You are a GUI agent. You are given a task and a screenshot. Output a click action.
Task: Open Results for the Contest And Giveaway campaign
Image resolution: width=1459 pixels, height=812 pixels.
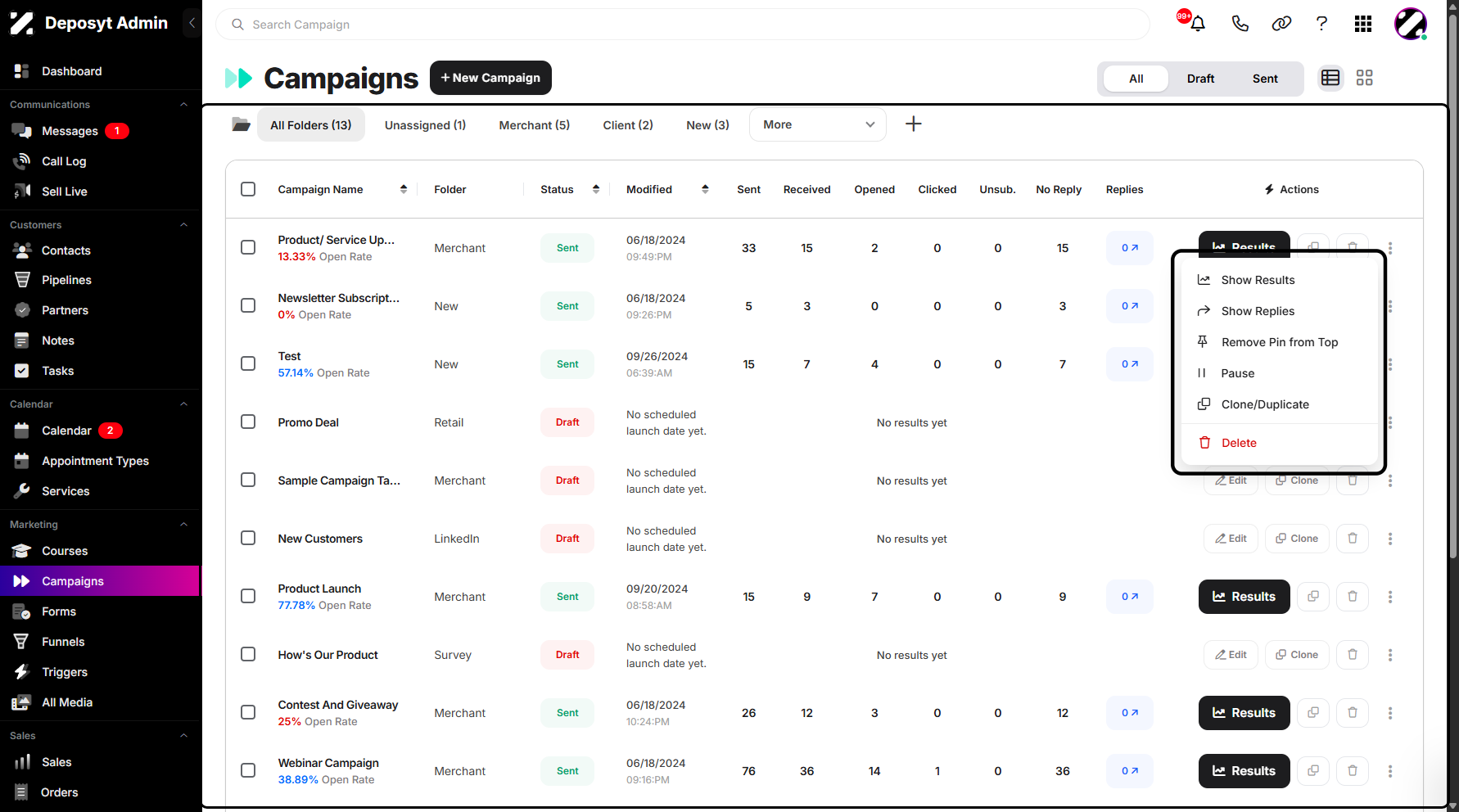click(x=1244, y=713)
